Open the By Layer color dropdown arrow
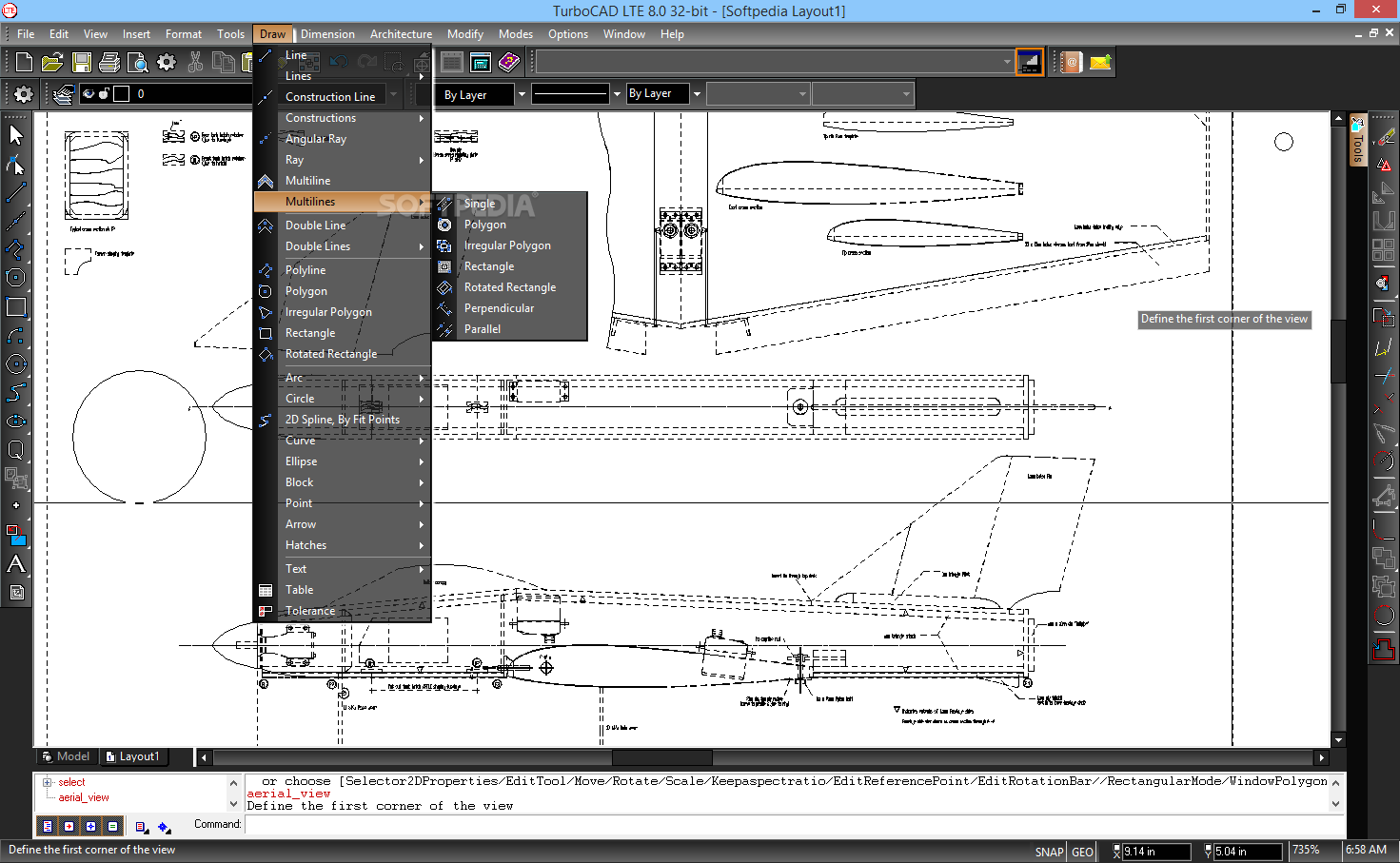This screenshot has height=863, width=1400. [522, 94]
